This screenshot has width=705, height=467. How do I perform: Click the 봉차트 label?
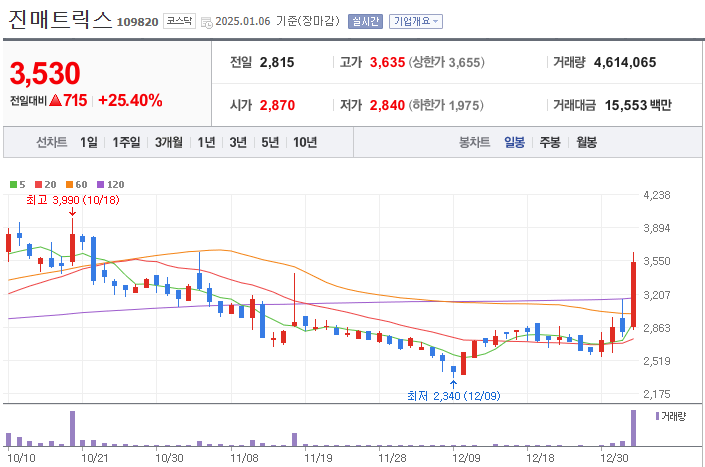click(474, 142)
